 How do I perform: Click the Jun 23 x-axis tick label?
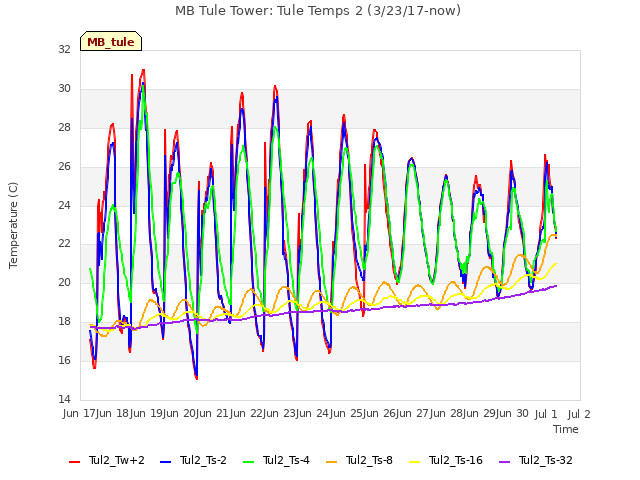279,413
